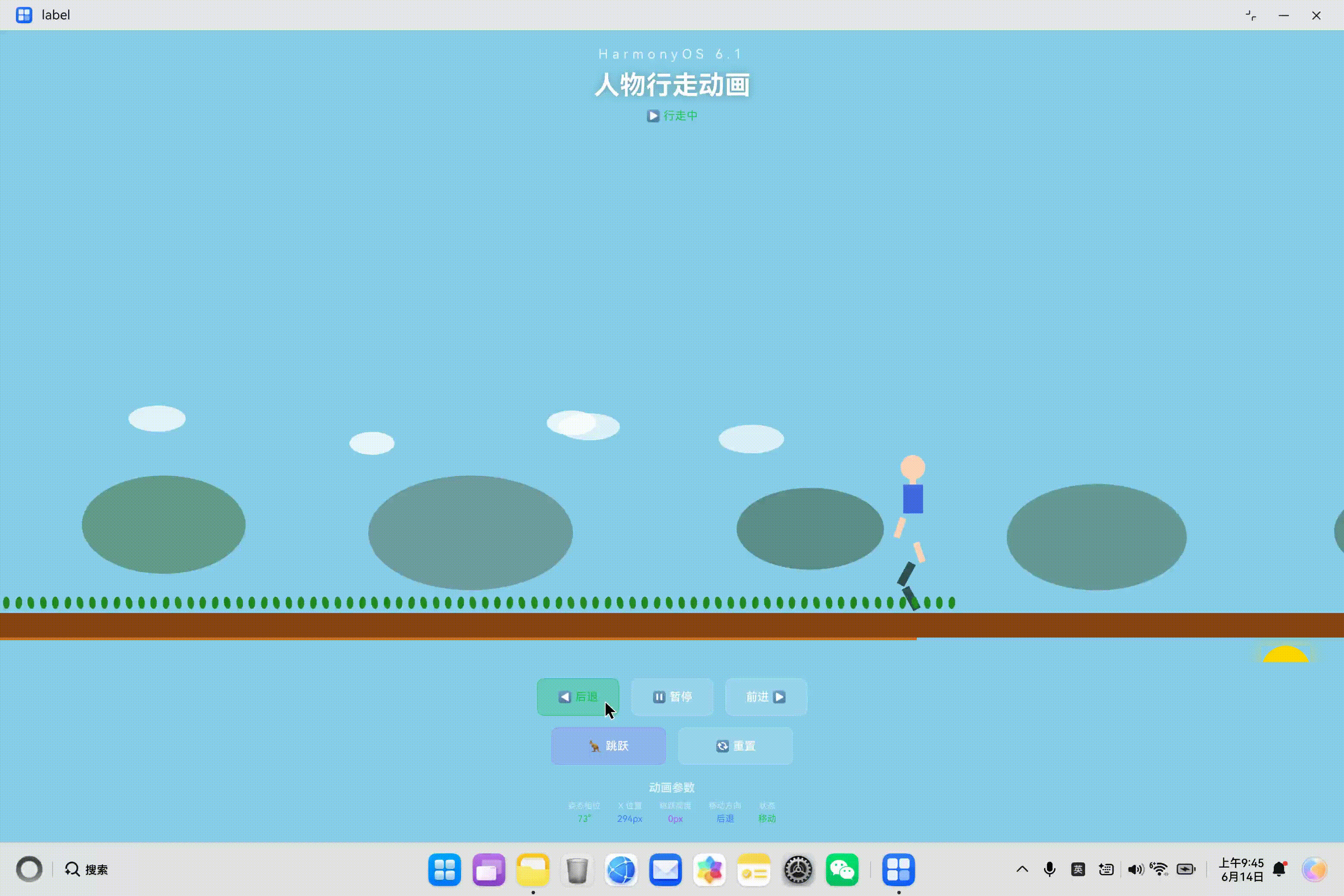Open the purple gallery cards dock icon

pos(489,870)
